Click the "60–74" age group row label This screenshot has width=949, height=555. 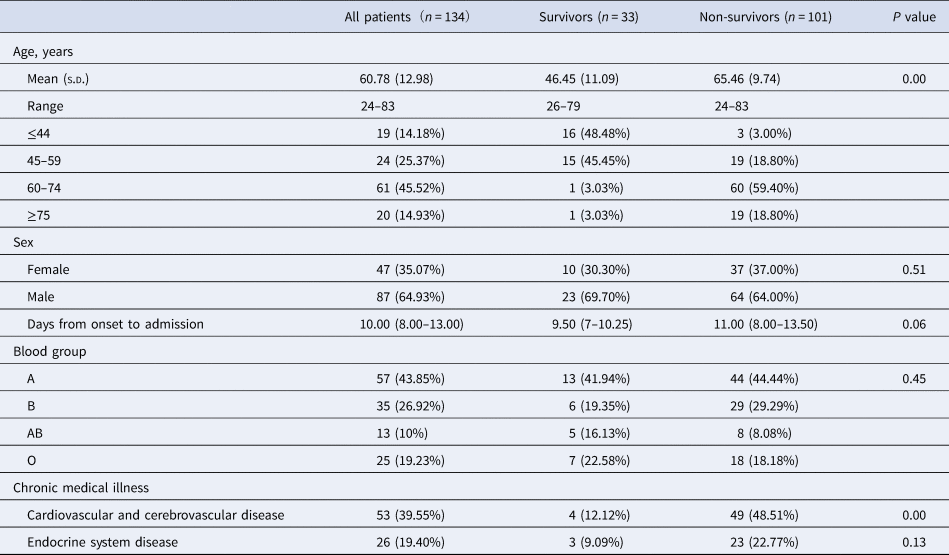pyautogui.click(x=47, y=188)
